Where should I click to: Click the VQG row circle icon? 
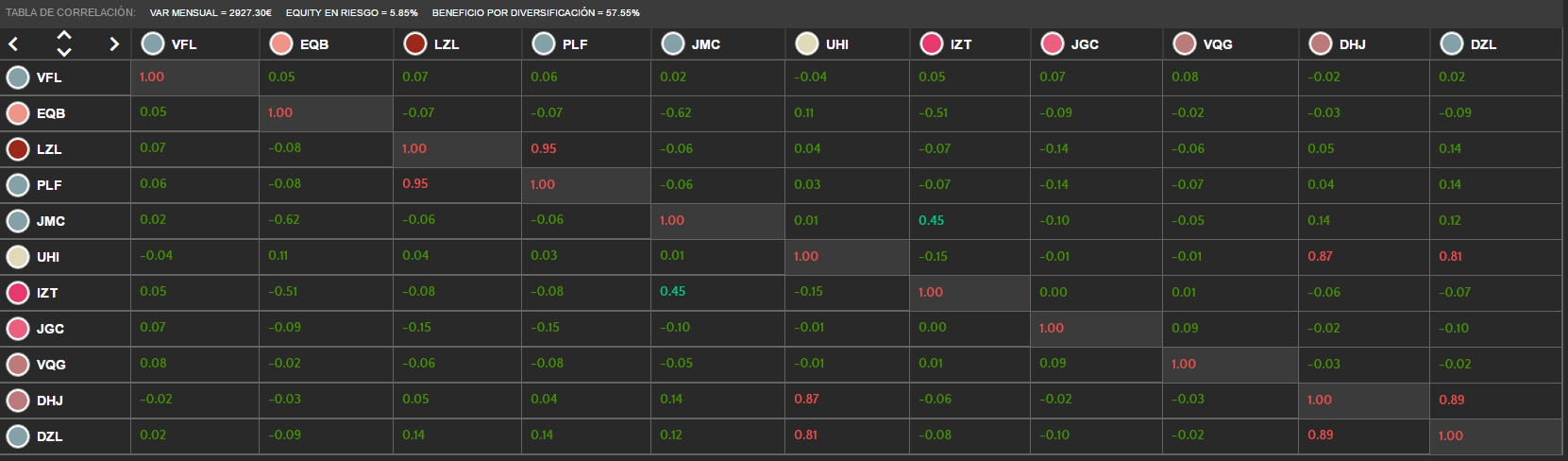click(x=18, y=365)
